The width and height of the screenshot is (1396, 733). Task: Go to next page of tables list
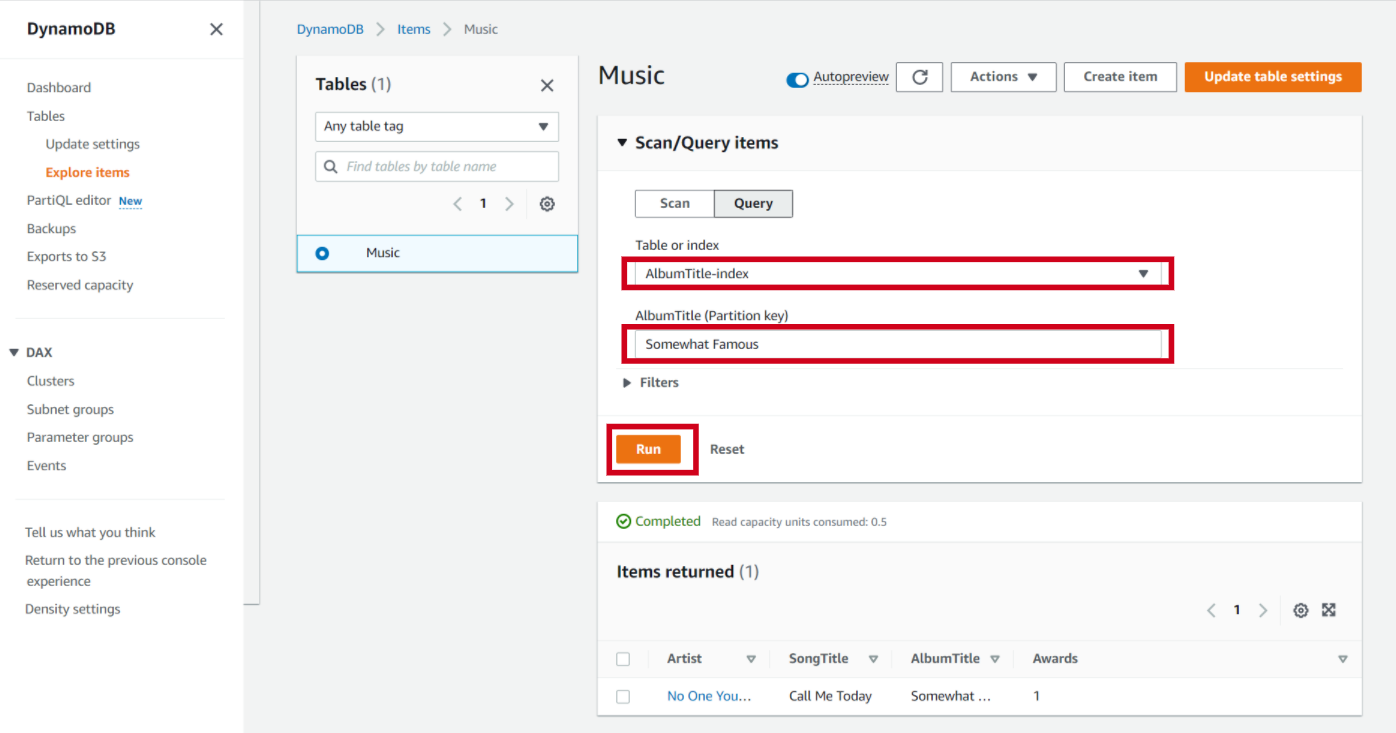click(x=509, y=204)
